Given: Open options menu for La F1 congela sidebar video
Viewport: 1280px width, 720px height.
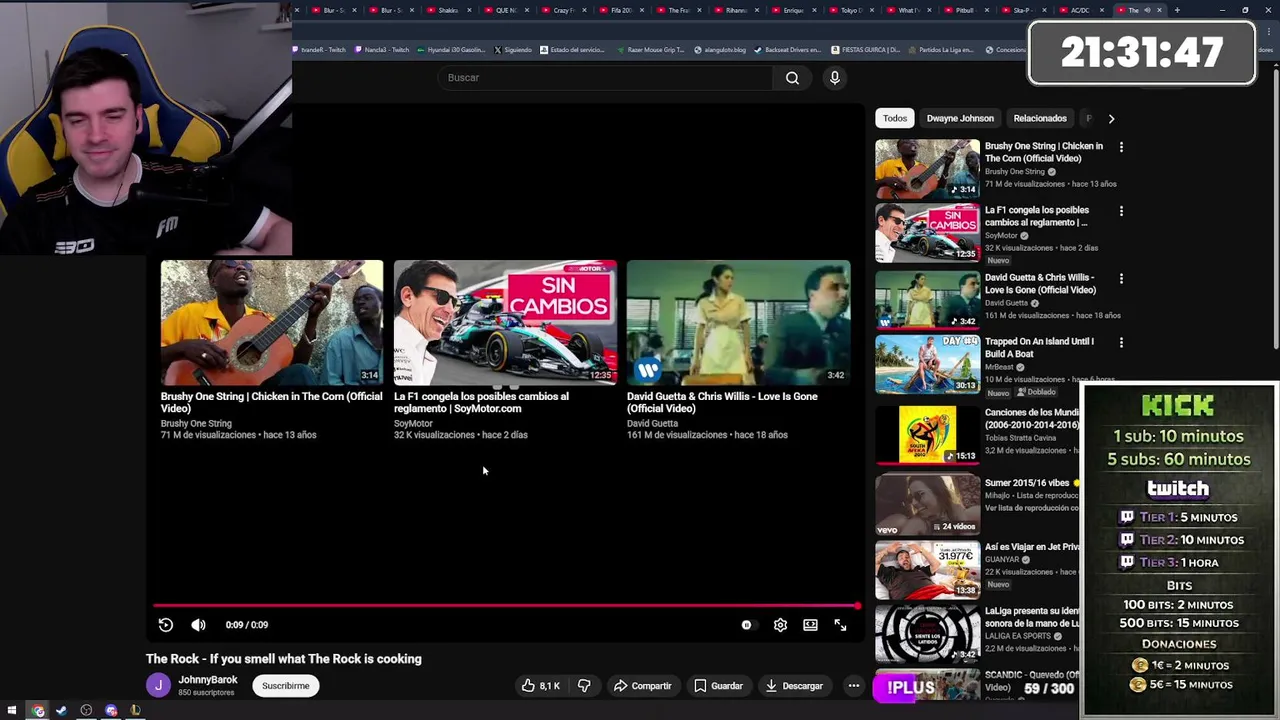Looking at the screenshot, I should click(x=1121, y=211).
